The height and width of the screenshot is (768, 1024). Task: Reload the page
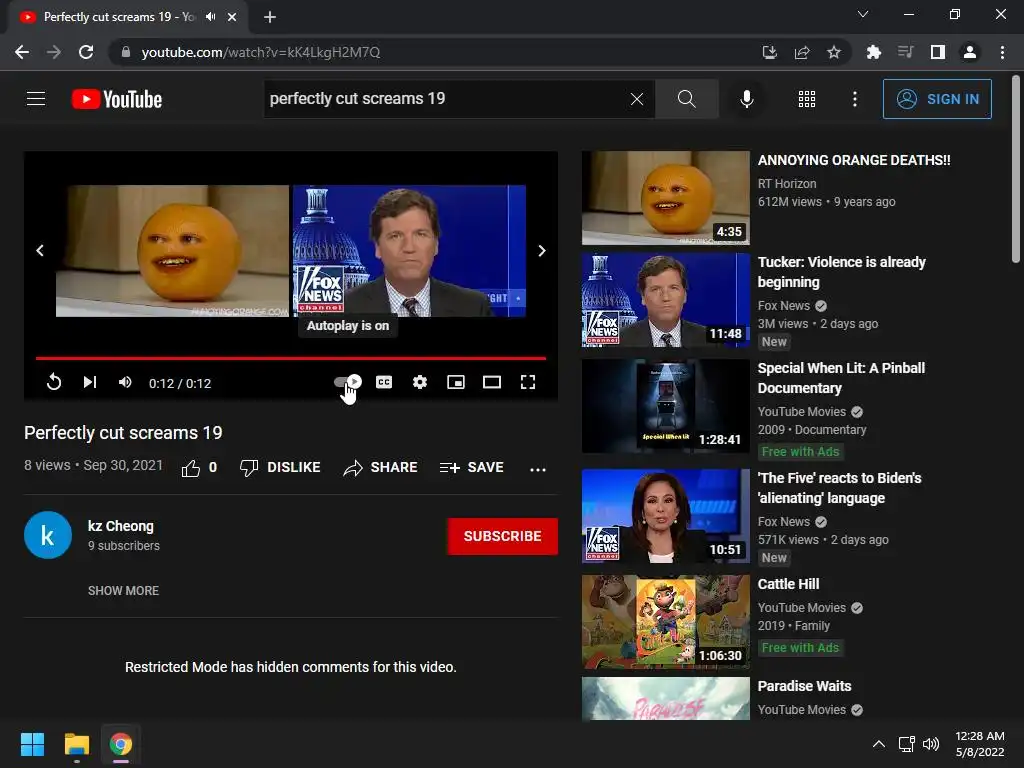tap(86, 52)
